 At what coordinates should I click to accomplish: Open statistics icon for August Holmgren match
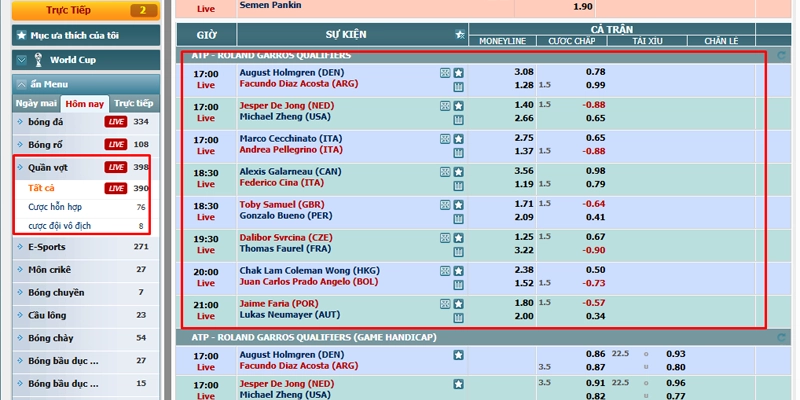[459, 87]
